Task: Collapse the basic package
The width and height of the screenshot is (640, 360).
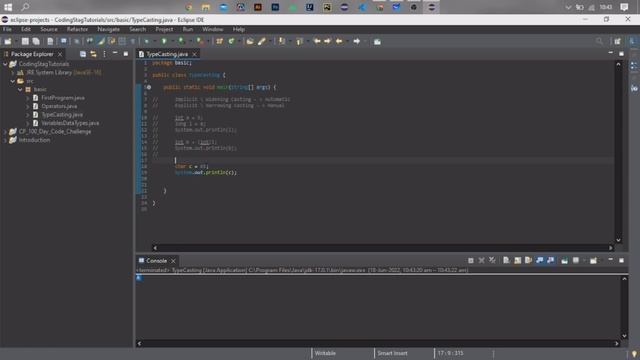Action: pos(20,89)
